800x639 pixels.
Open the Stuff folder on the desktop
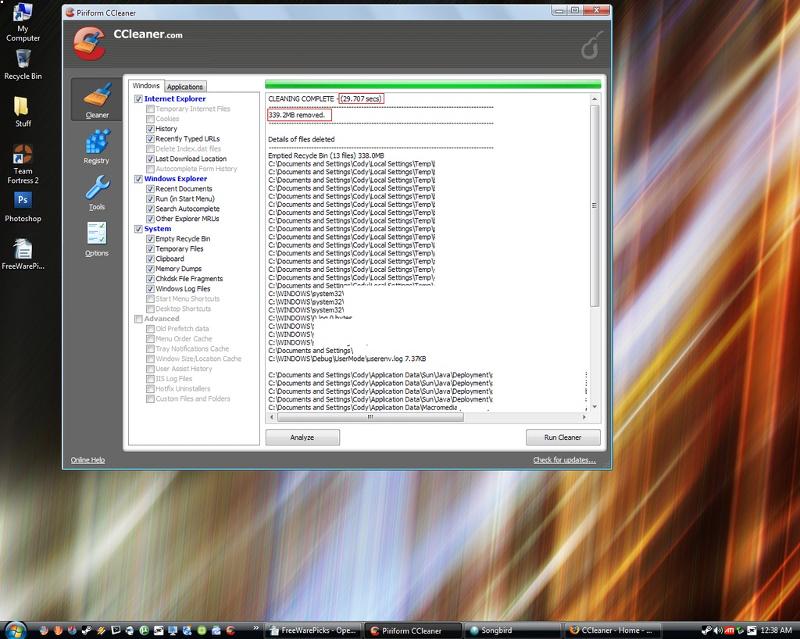click(x=22, y=112)
